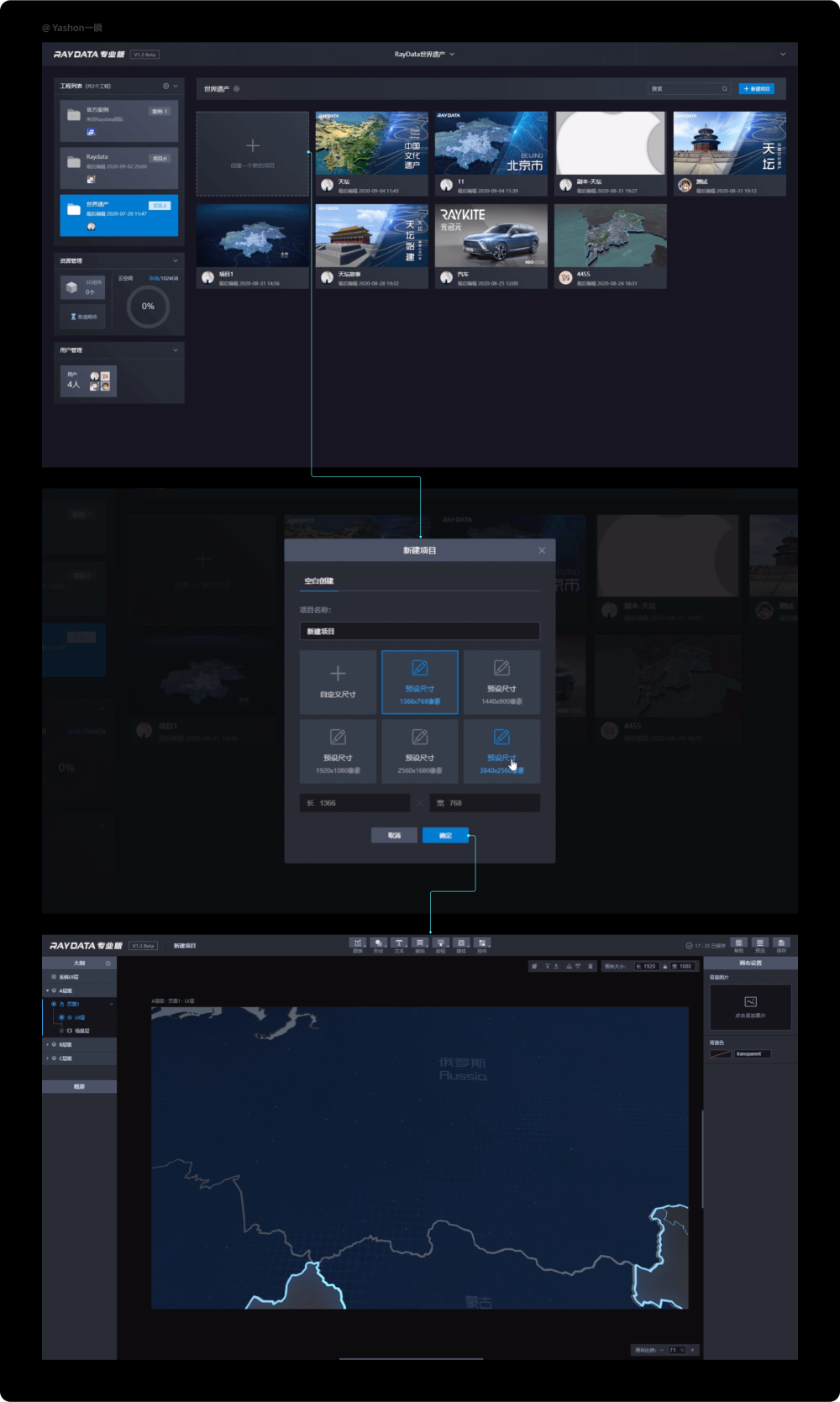Choose the 3840x2560 preset size tile

tap(501, 751)
